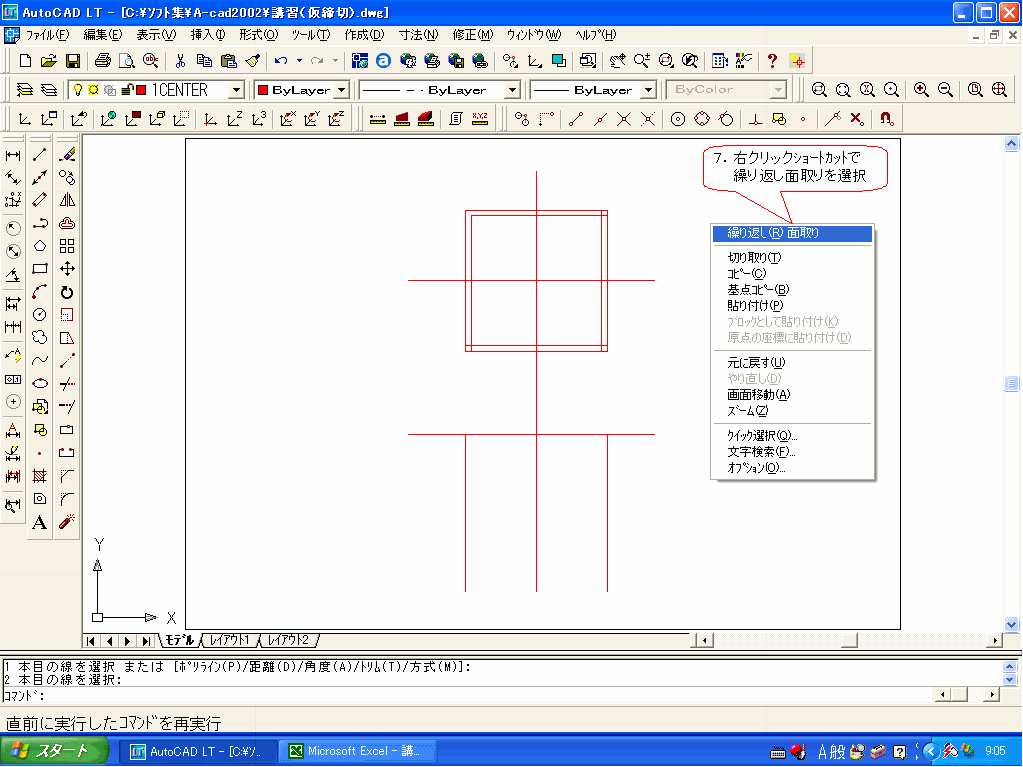Screen dimensions: 1023x767
Task: Select the Ellipse drawing tool
Action: [x=40, y=383]
